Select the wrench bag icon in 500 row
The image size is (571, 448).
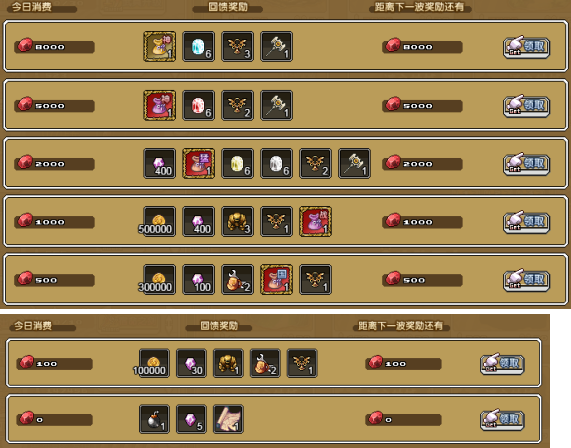237,279
